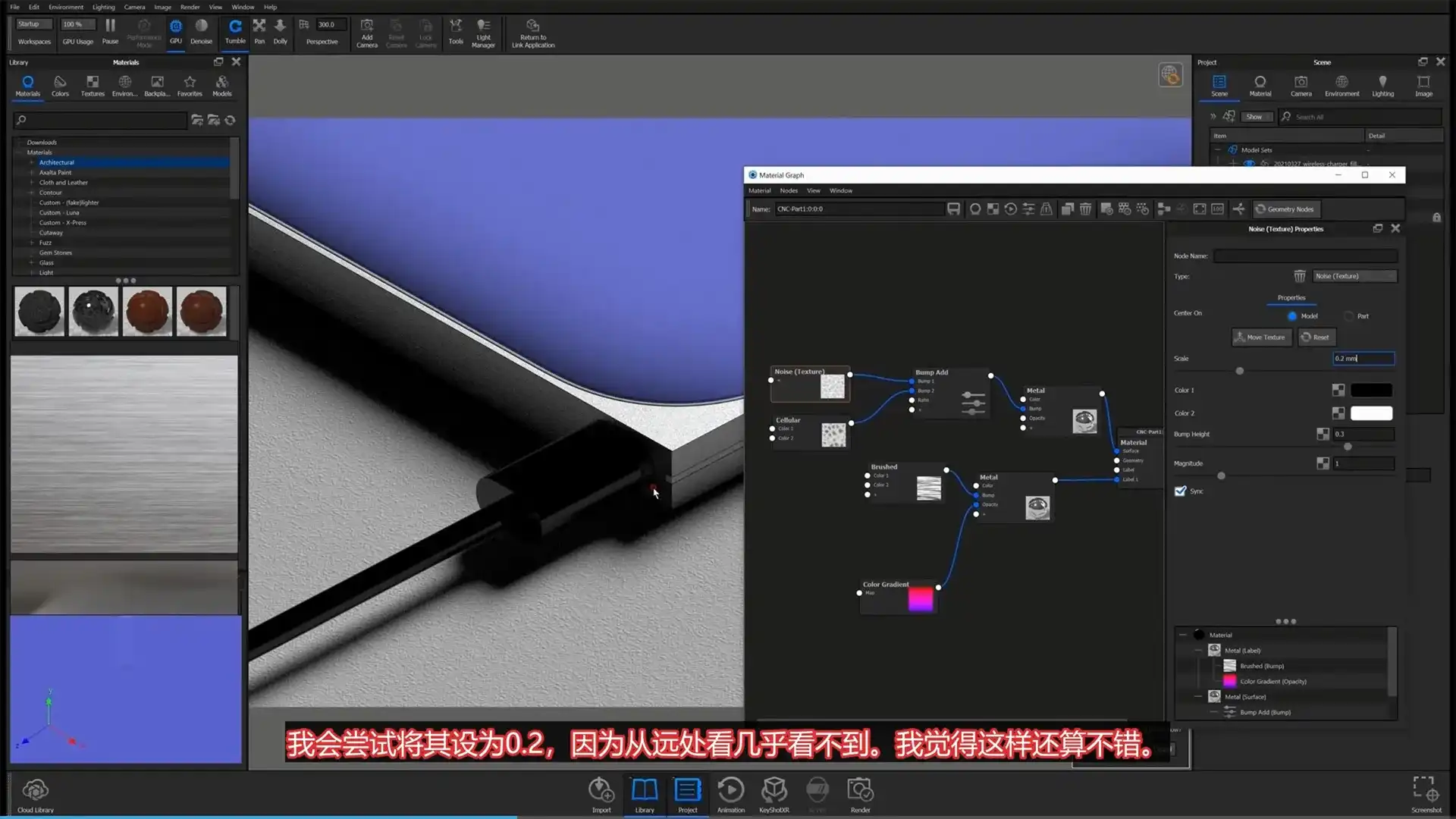Image resolution: width=1456 pixels, height=819 pixels.
Task: Open the Tools panel from the toolbar
Action: [455, 33]
